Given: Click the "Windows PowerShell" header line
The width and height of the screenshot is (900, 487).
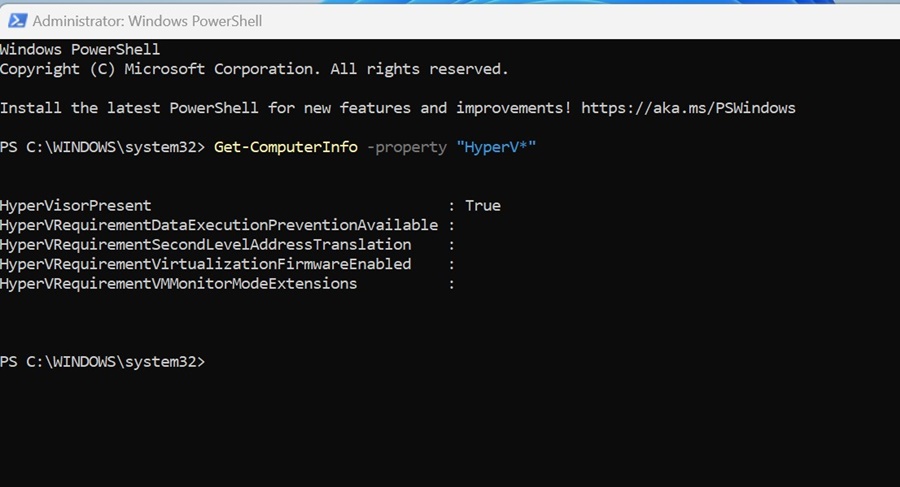Looking at the screenshot, I should pos(80,49).
